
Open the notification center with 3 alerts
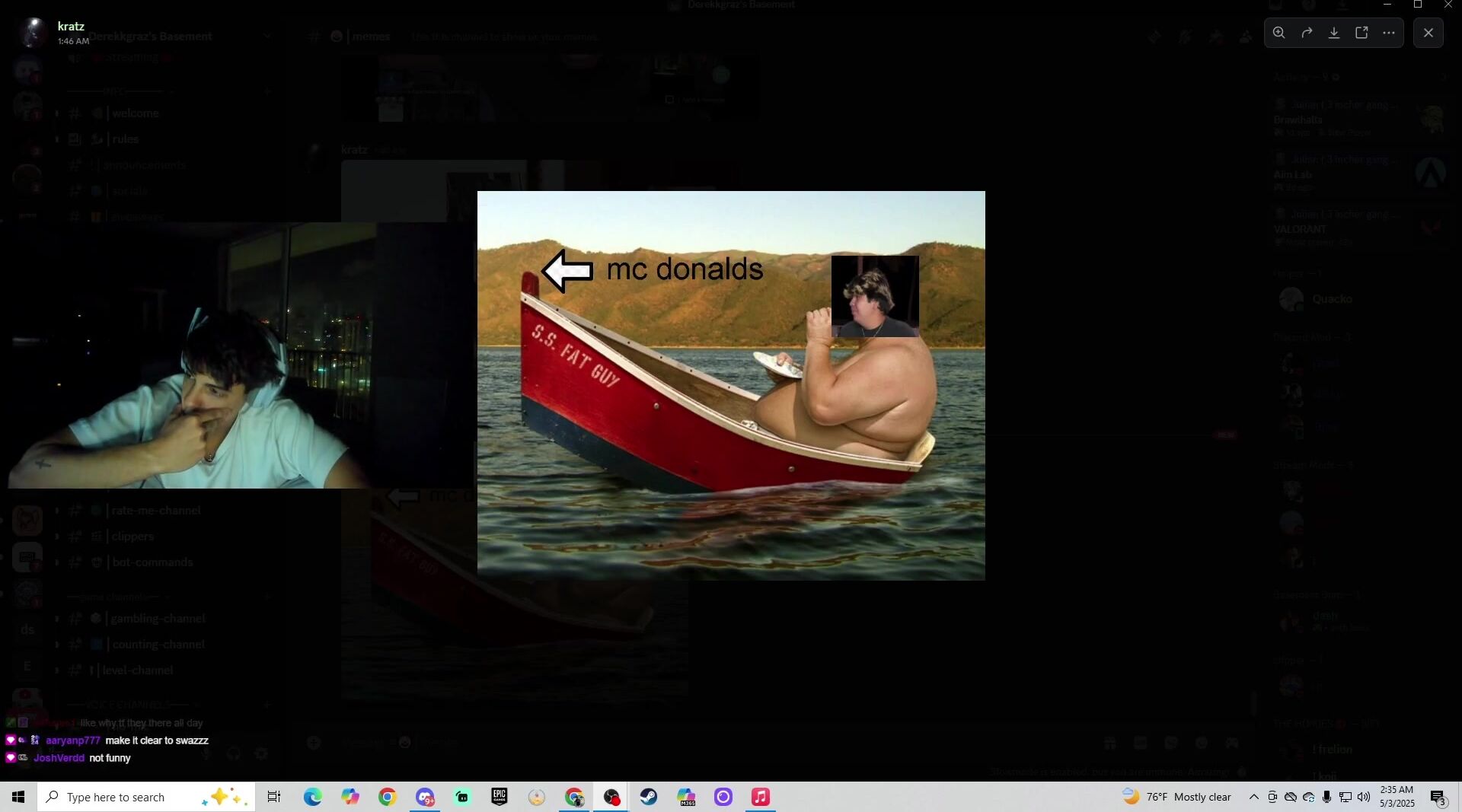pyautogui.click(x=1438, y=797)
